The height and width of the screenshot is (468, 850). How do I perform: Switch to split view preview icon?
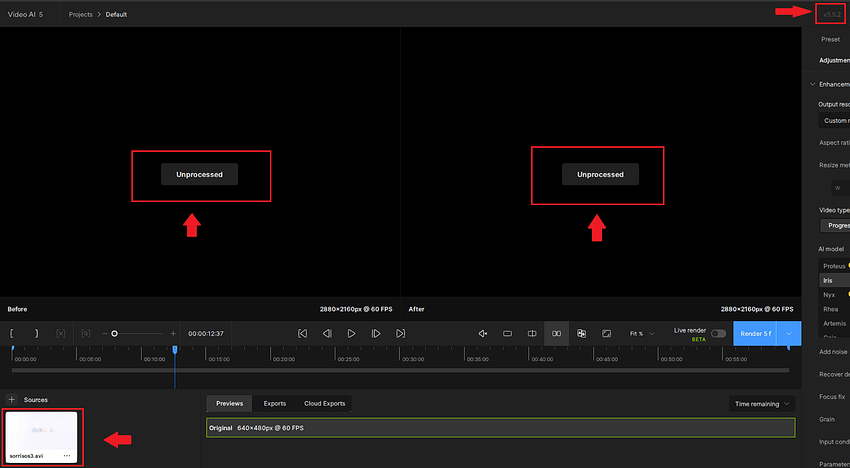pyautogui.click(x=532, y=333)
